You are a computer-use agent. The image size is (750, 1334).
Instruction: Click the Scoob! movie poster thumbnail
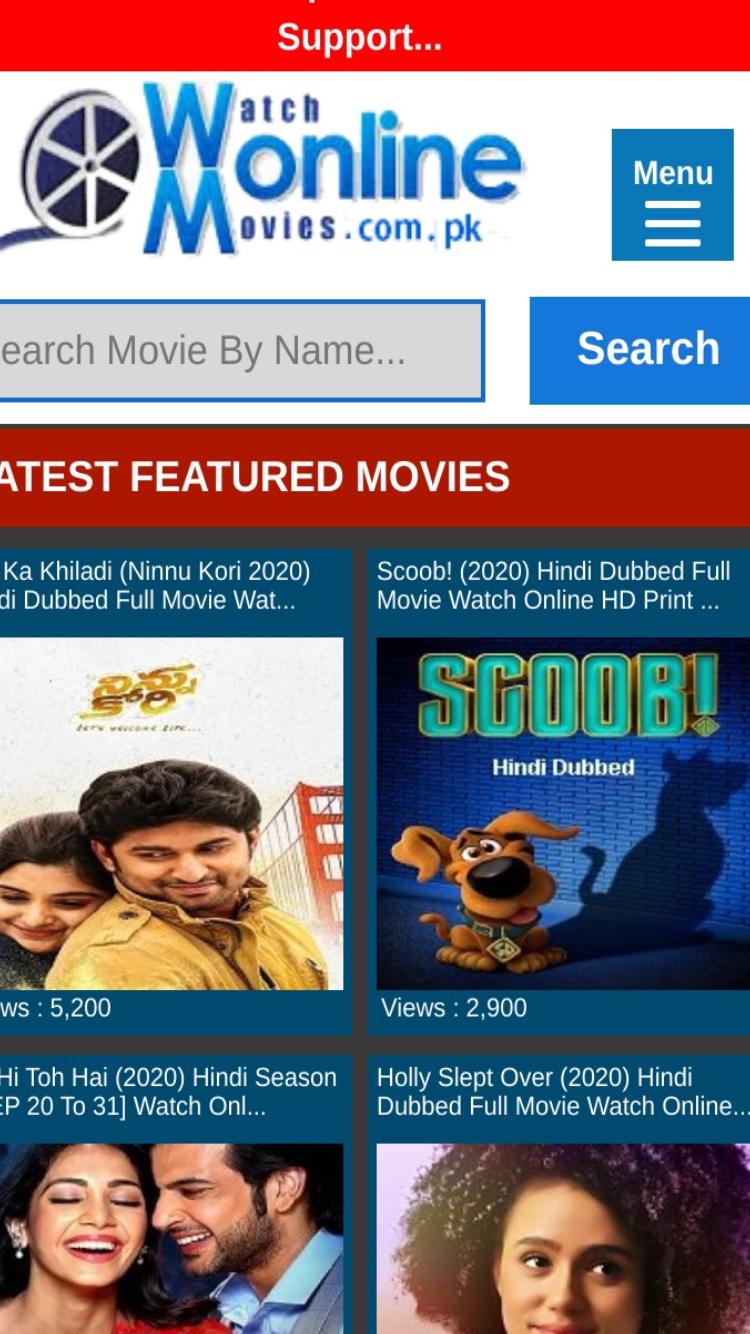(563, 814)
